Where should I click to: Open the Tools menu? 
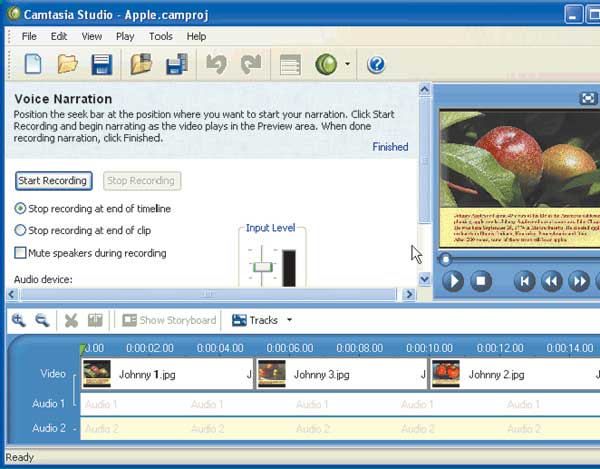pos(160,36)
